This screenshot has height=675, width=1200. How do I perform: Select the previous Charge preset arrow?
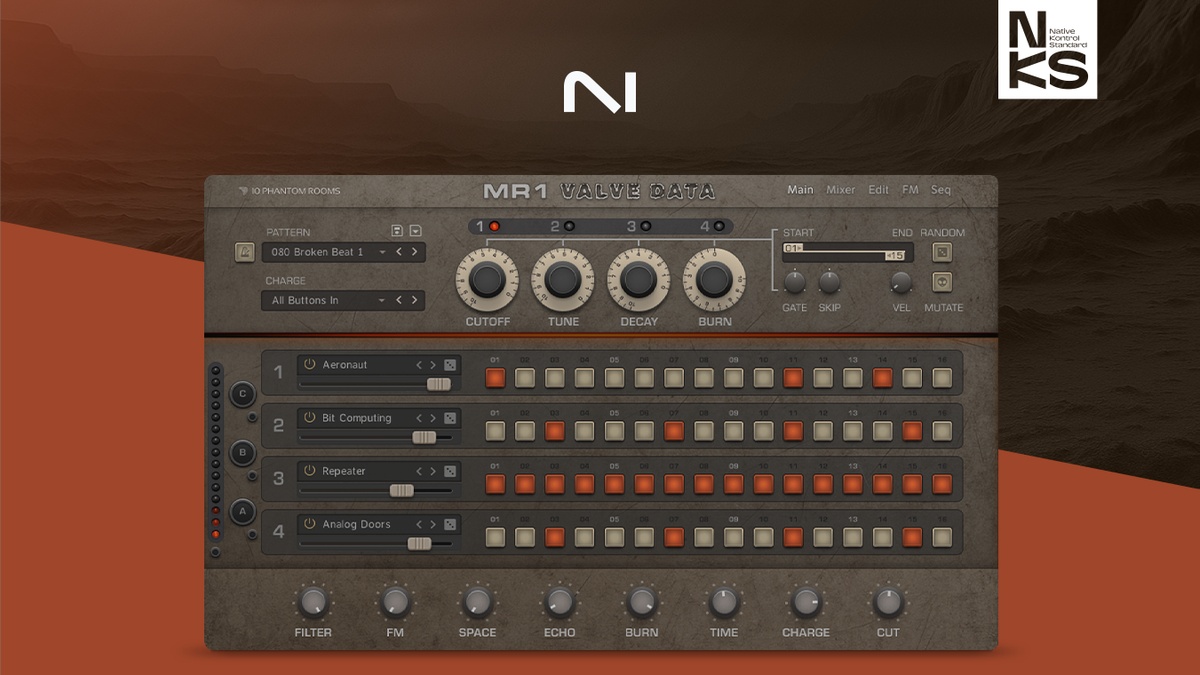(399, 300)
